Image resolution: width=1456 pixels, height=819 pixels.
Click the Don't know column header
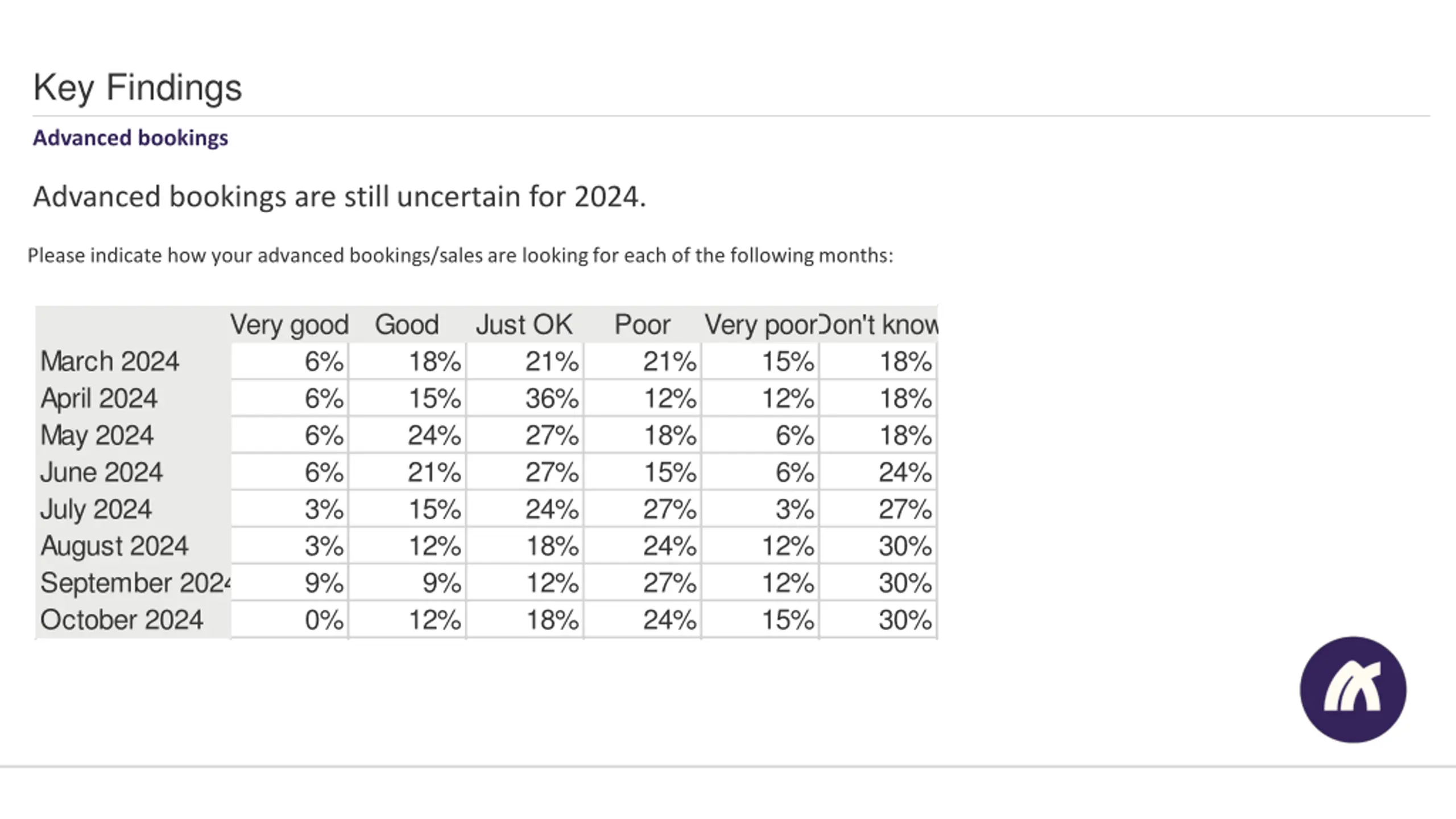coord(879,325)
